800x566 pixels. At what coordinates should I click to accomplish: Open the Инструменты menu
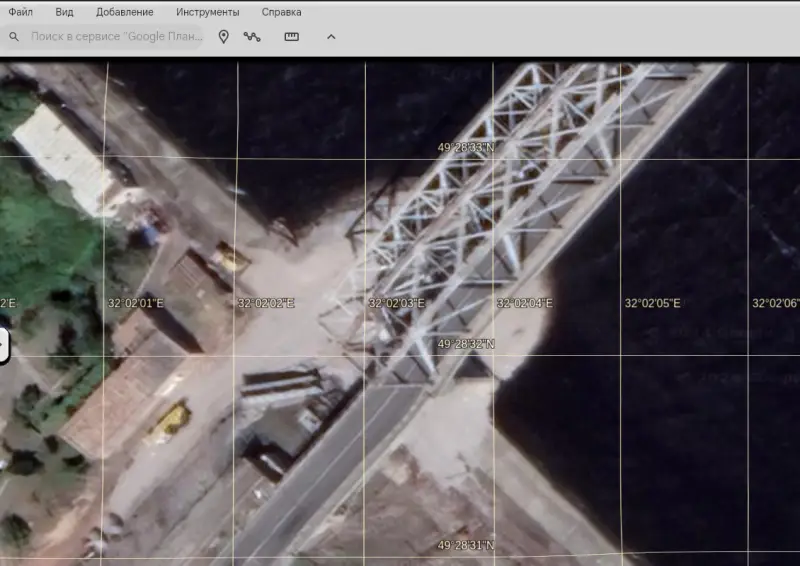coord(207,12)
